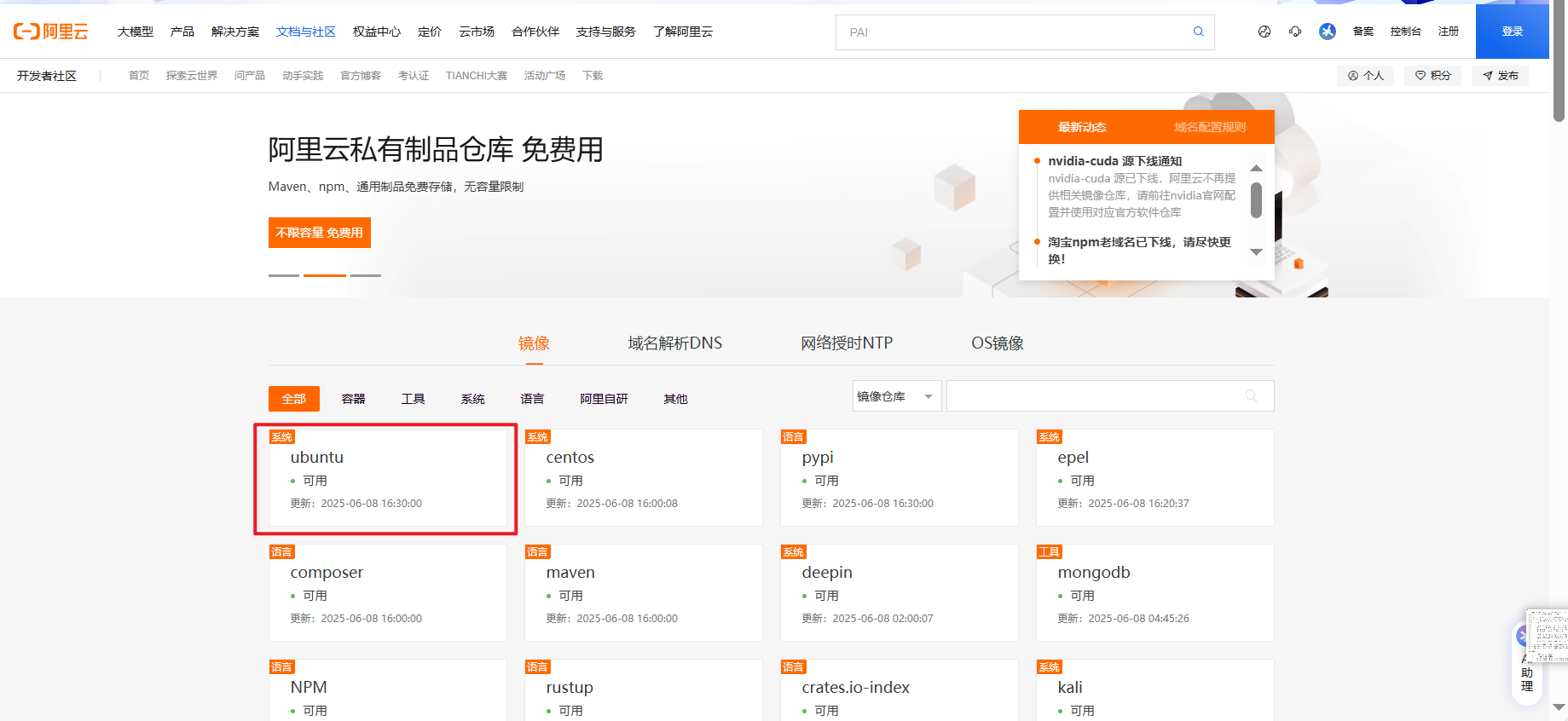Open maven mirror card
Screen dimensions: 1568x721
pos(644,593)
